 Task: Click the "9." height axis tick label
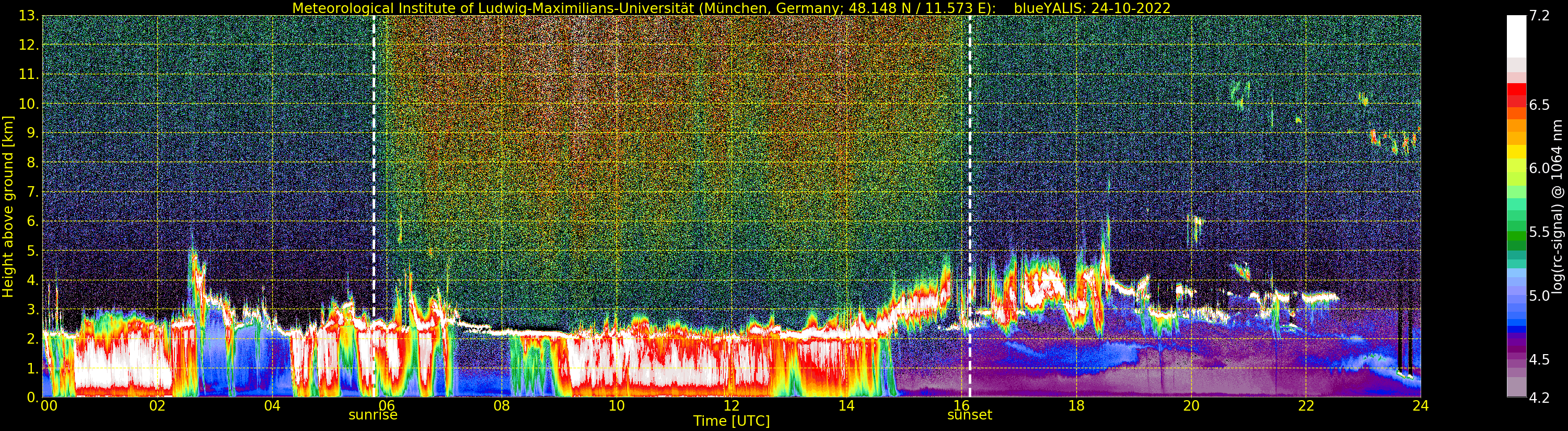click(33, 133)
